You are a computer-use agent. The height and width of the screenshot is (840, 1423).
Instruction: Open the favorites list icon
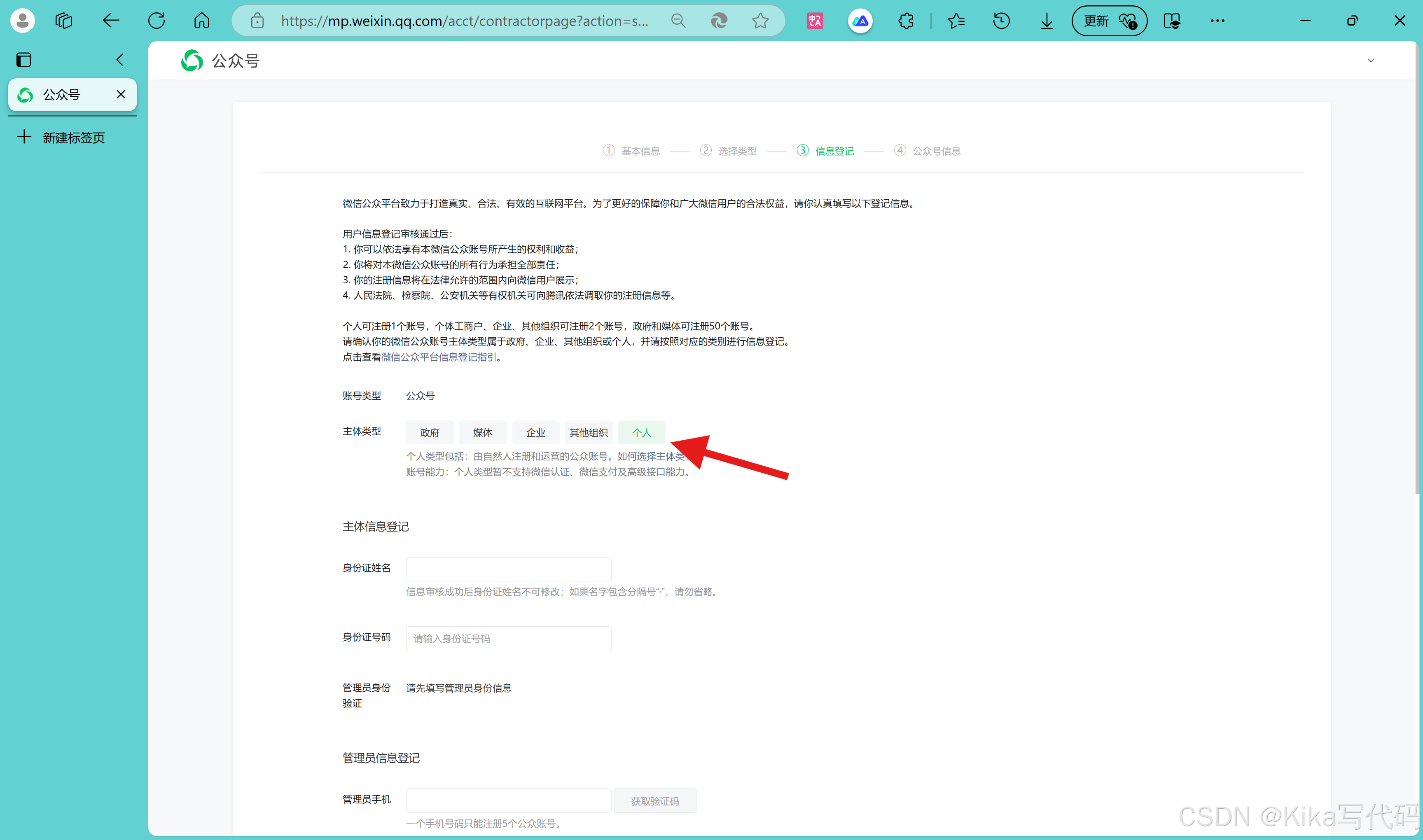(956, 21)
